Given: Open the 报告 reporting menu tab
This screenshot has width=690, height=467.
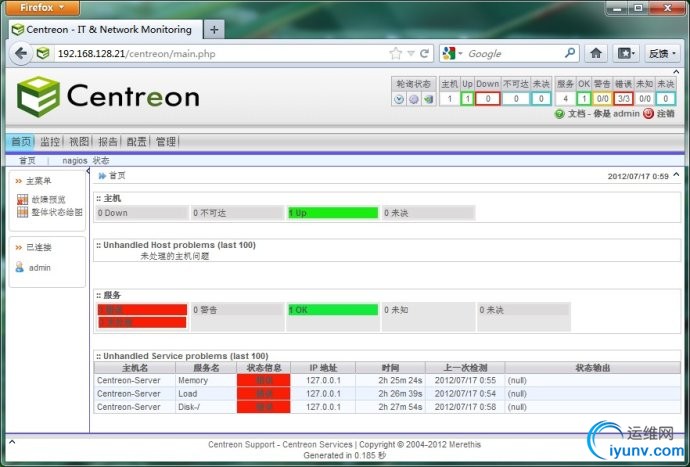Looking at the screenshot, I should 108,141.
